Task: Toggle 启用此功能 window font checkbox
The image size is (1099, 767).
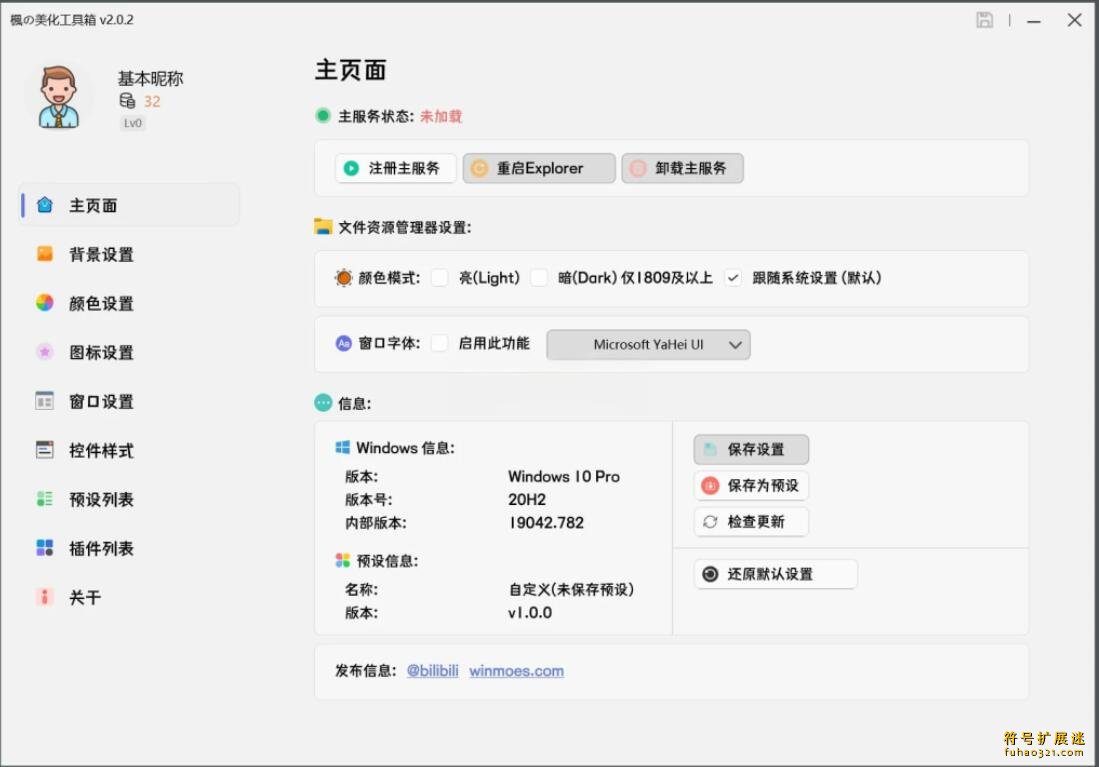Action: pyautogui.click(x=439, y=344)
